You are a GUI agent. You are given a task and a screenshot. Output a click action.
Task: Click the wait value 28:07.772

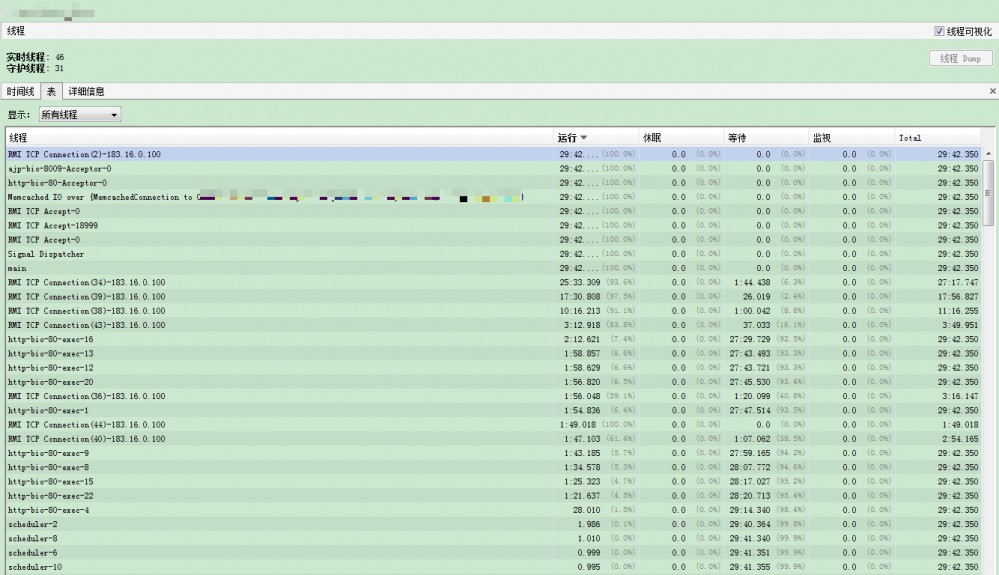point(750,467)
